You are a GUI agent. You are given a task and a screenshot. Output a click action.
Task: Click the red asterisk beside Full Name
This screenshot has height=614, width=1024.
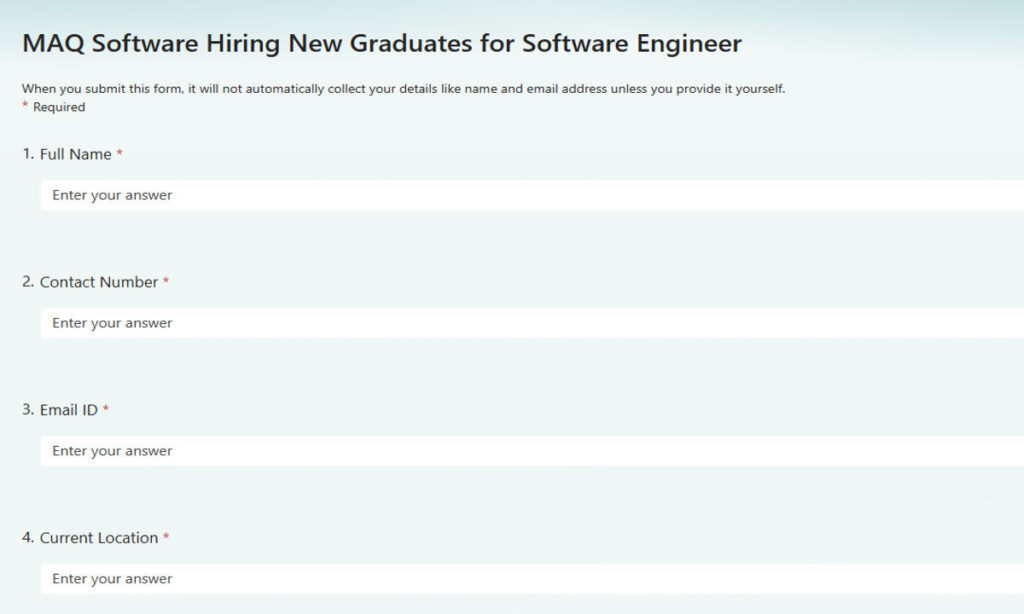pyautogui.click(x=118, y=154)
